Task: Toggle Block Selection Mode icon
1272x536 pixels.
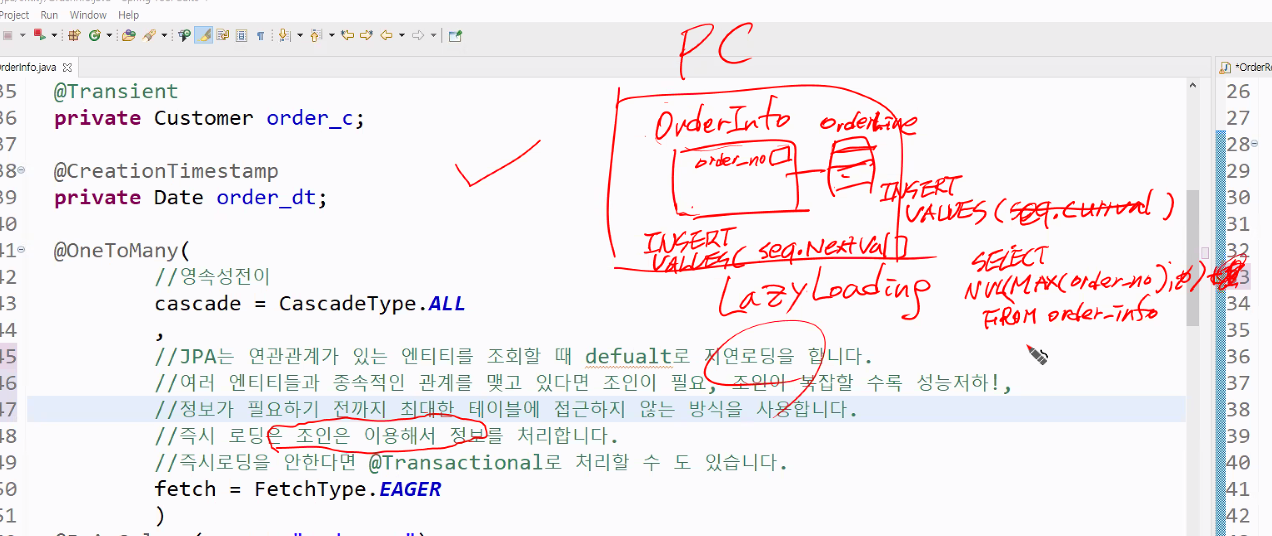Action: 241,35
